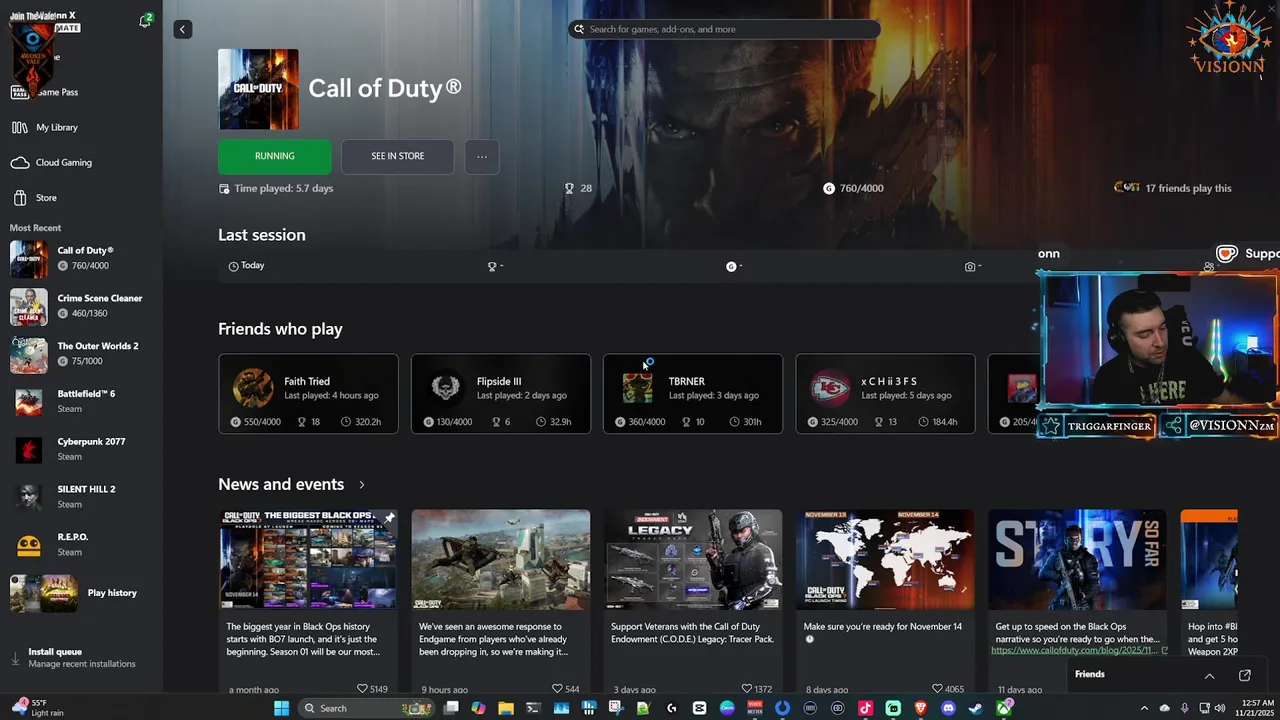Click the microphone tray icon
The width and height of the screenshot is (1280, 720).
pos(1185,708)
